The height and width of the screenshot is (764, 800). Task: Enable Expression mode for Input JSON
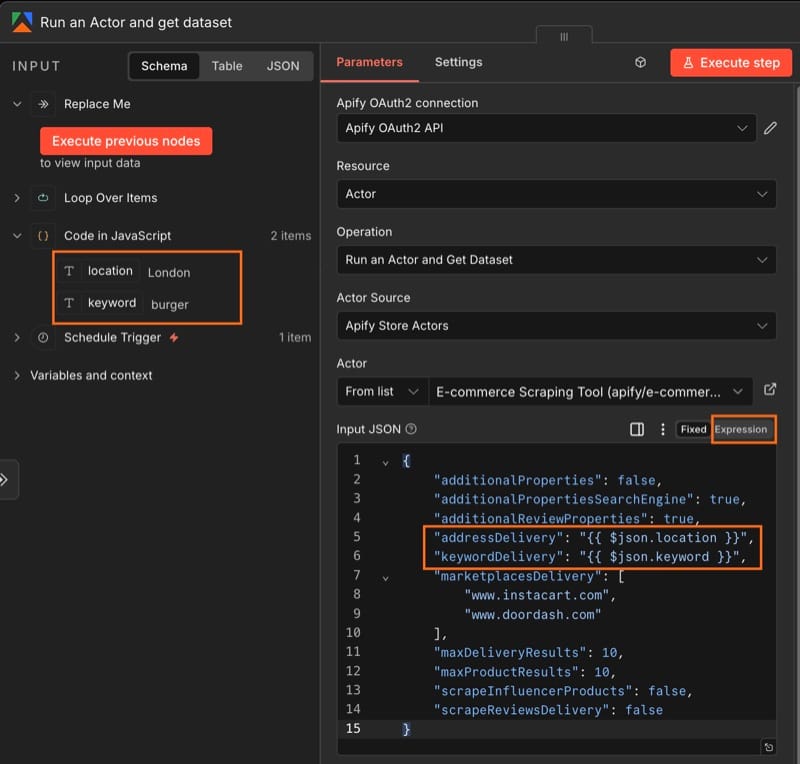click(x=743, y=428)
